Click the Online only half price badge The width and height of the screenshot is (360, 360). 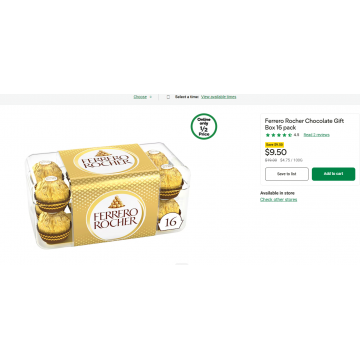[x=204, y=126]
